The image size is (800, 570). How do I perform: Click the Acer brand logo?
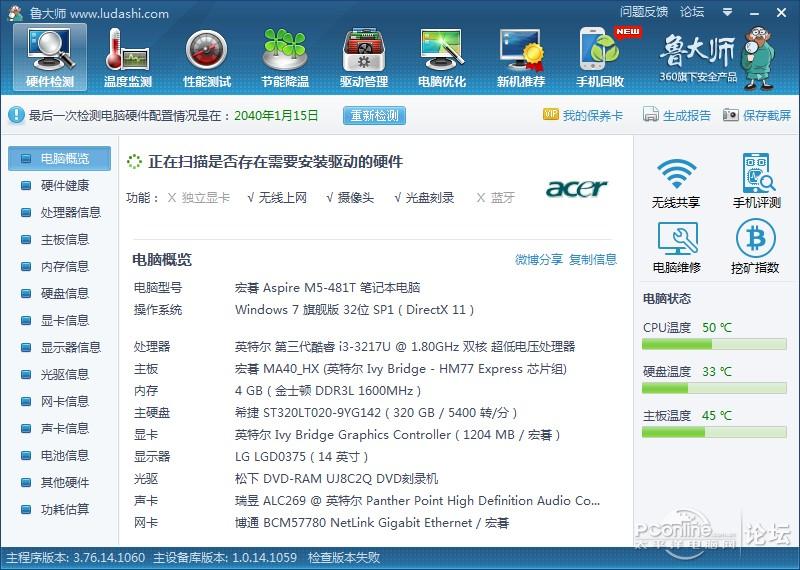[577, 188]
